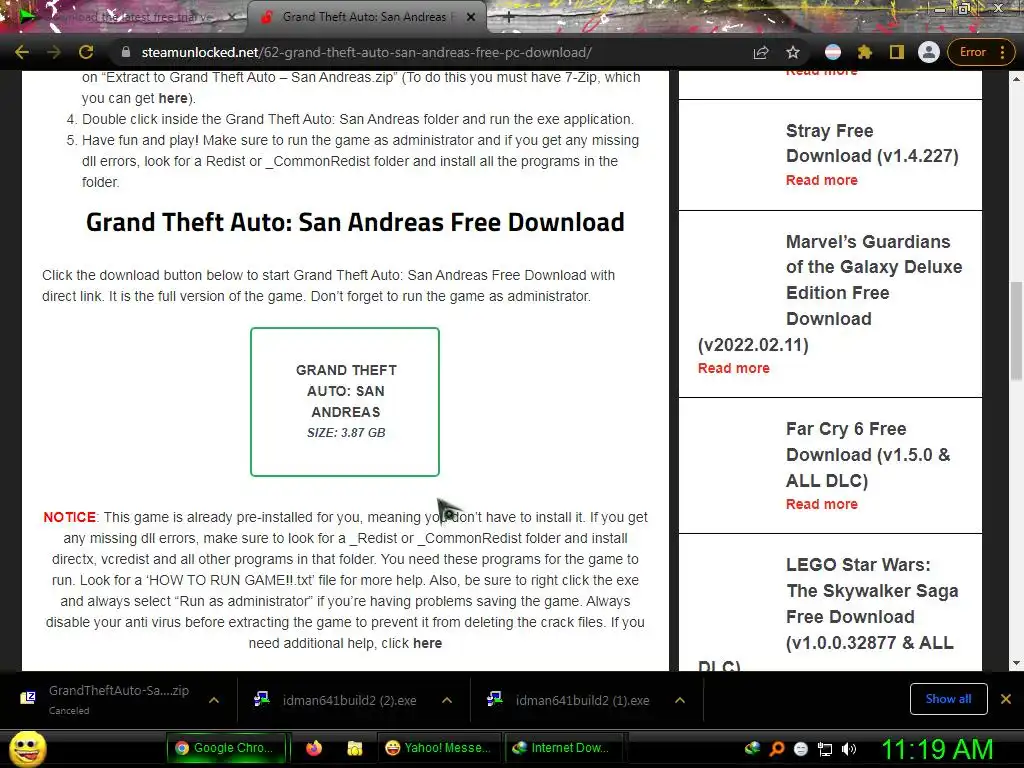Open the Chrome Error menu button
This screenshot has height=768, width=1024.
coord(982,52)
